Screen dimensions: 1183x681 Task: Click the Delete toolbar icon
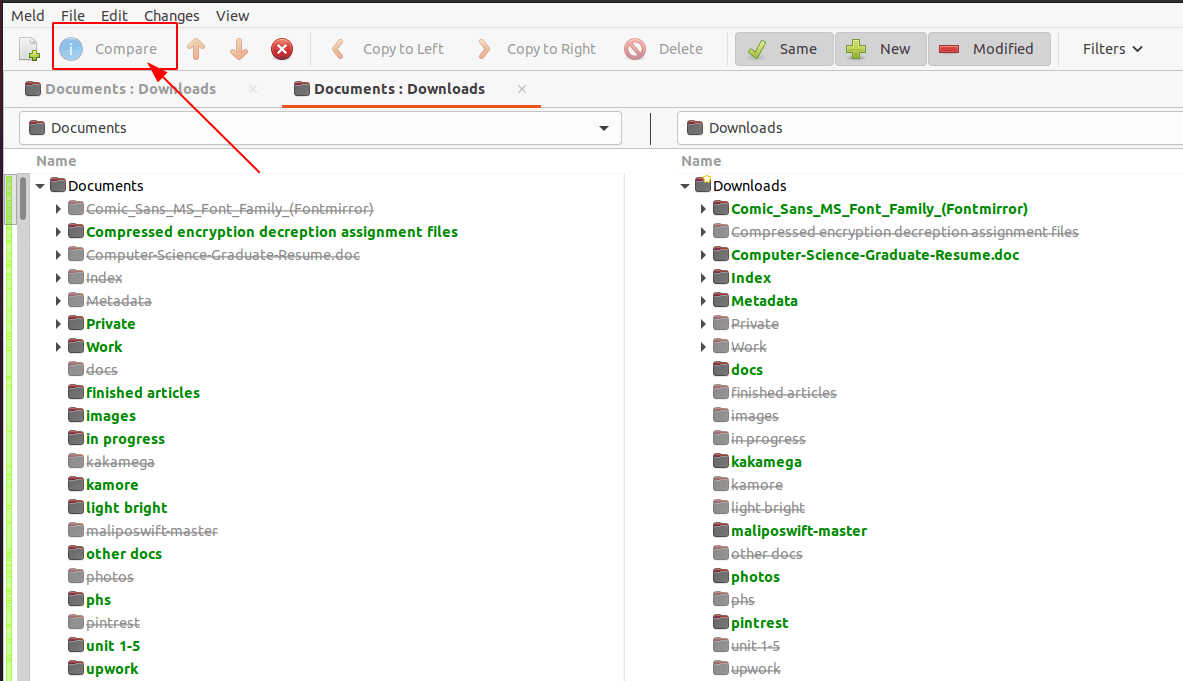(x=635, y=49)
